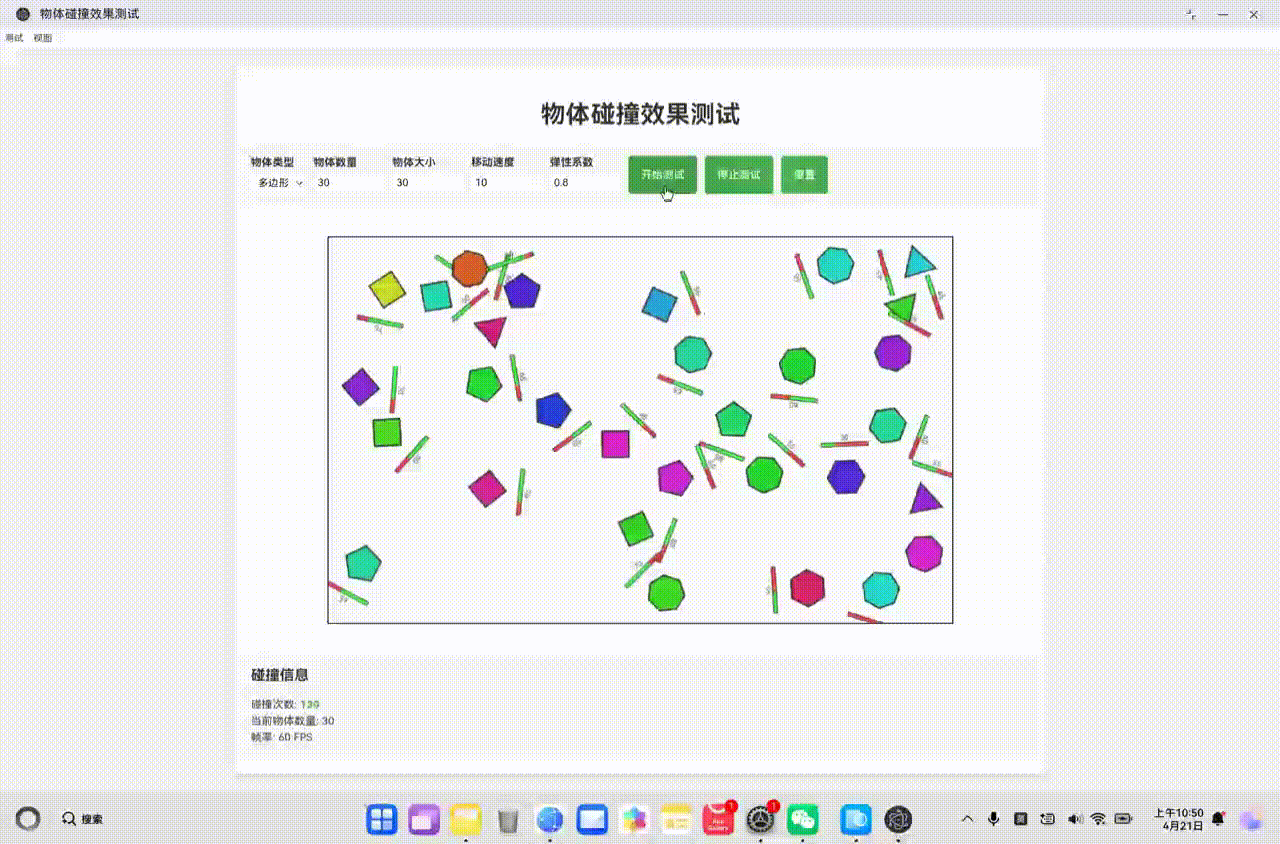Click the notification bell in the system tray

point(1216,818)
